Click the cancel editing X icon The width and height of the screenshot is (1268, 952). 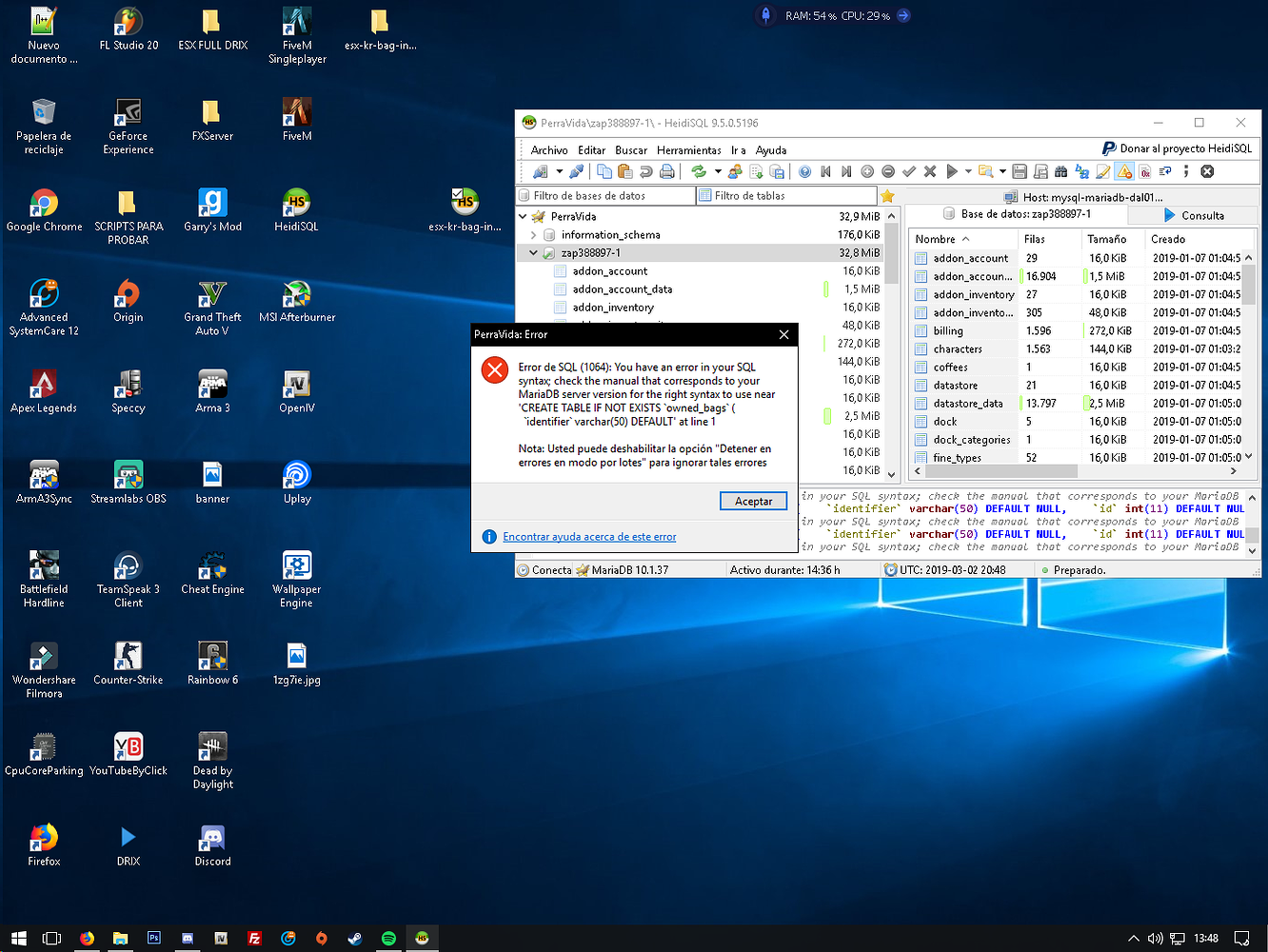930,172
